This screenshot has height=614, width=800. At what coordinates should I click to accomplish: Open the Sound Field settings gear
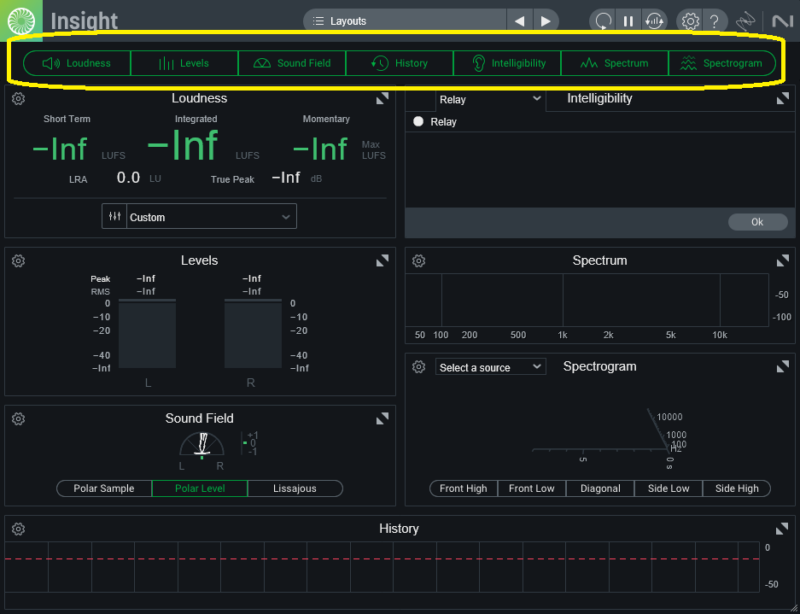[18, 419]
